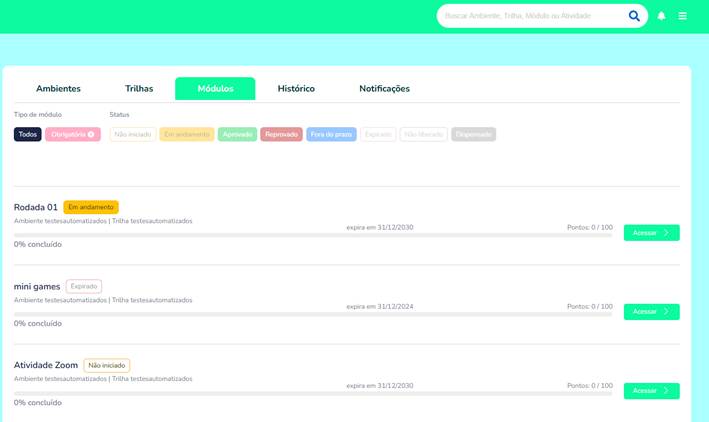
Task: Open the notifications bell icon
Action: pyautogui.click(x=661, y=16)
